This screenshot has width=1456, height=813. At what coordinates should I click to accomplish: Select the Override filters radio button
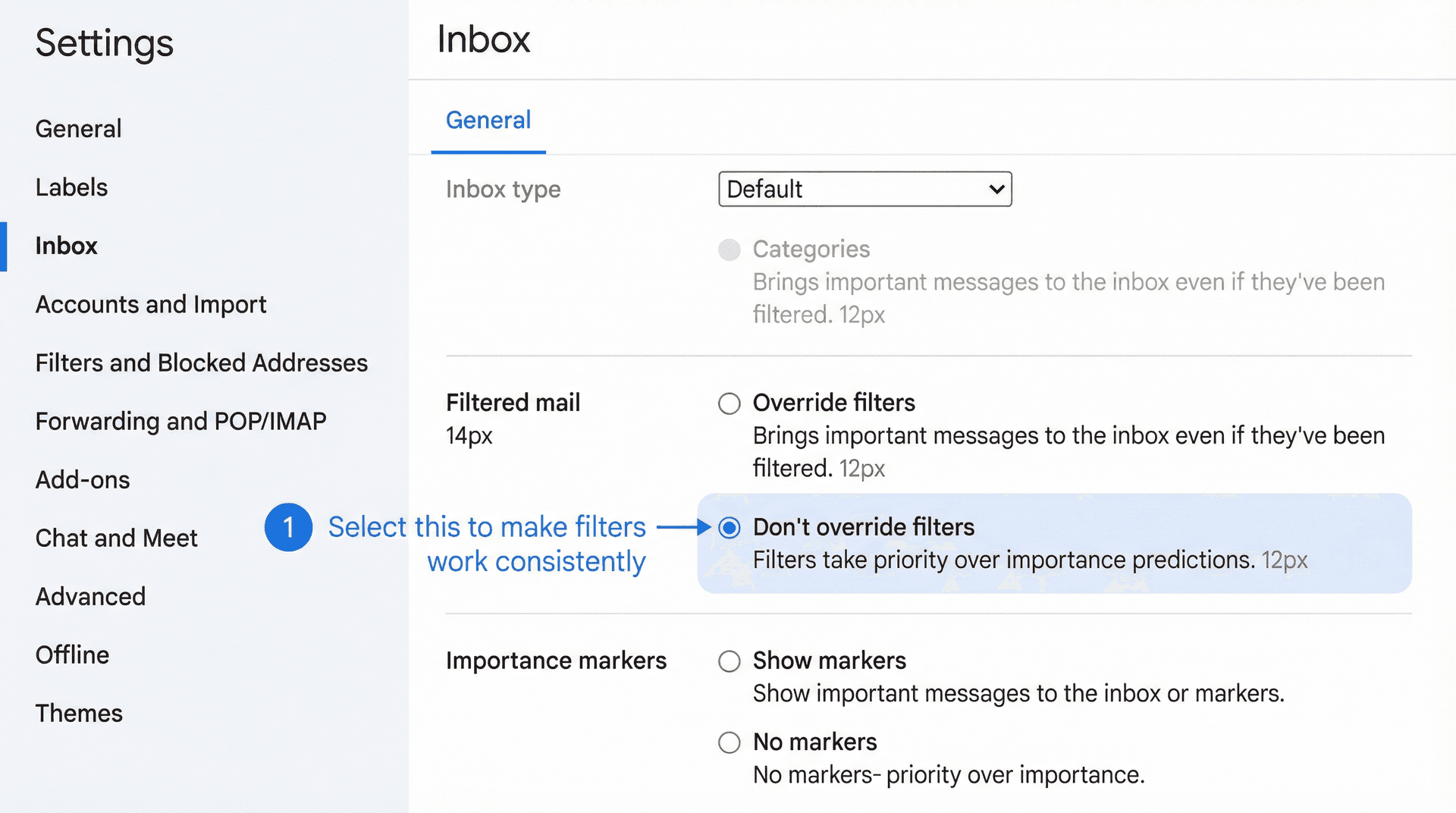click(x=729, y=403)
